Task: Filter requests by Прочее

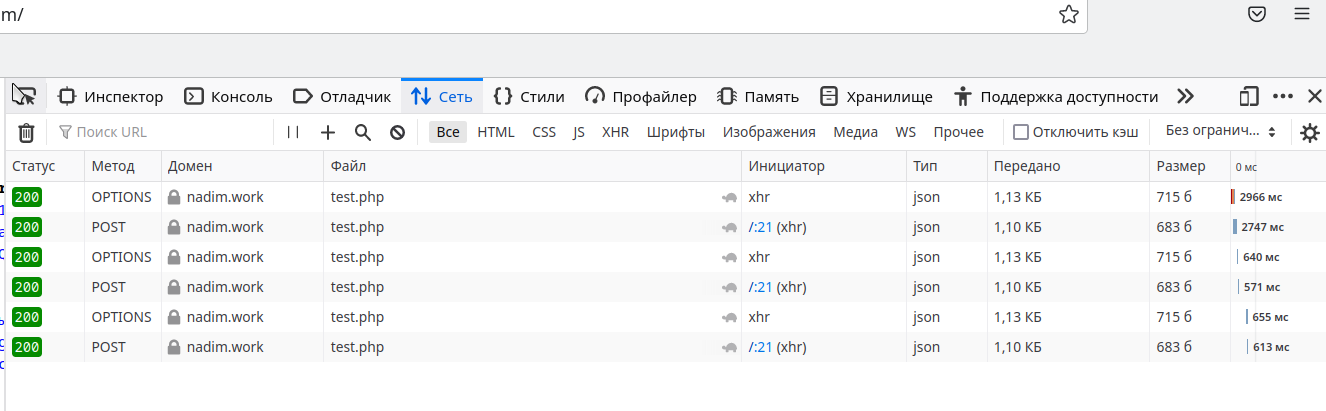Action: pos(959,132)
